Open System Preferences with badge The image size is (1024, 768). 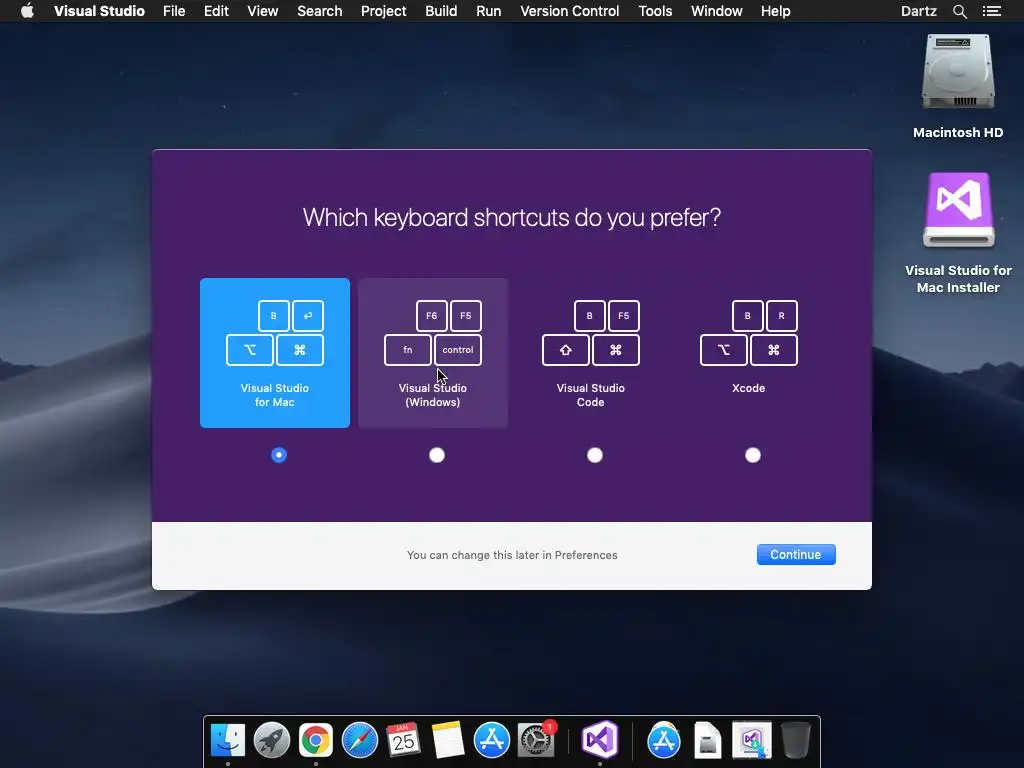(536, 740)
